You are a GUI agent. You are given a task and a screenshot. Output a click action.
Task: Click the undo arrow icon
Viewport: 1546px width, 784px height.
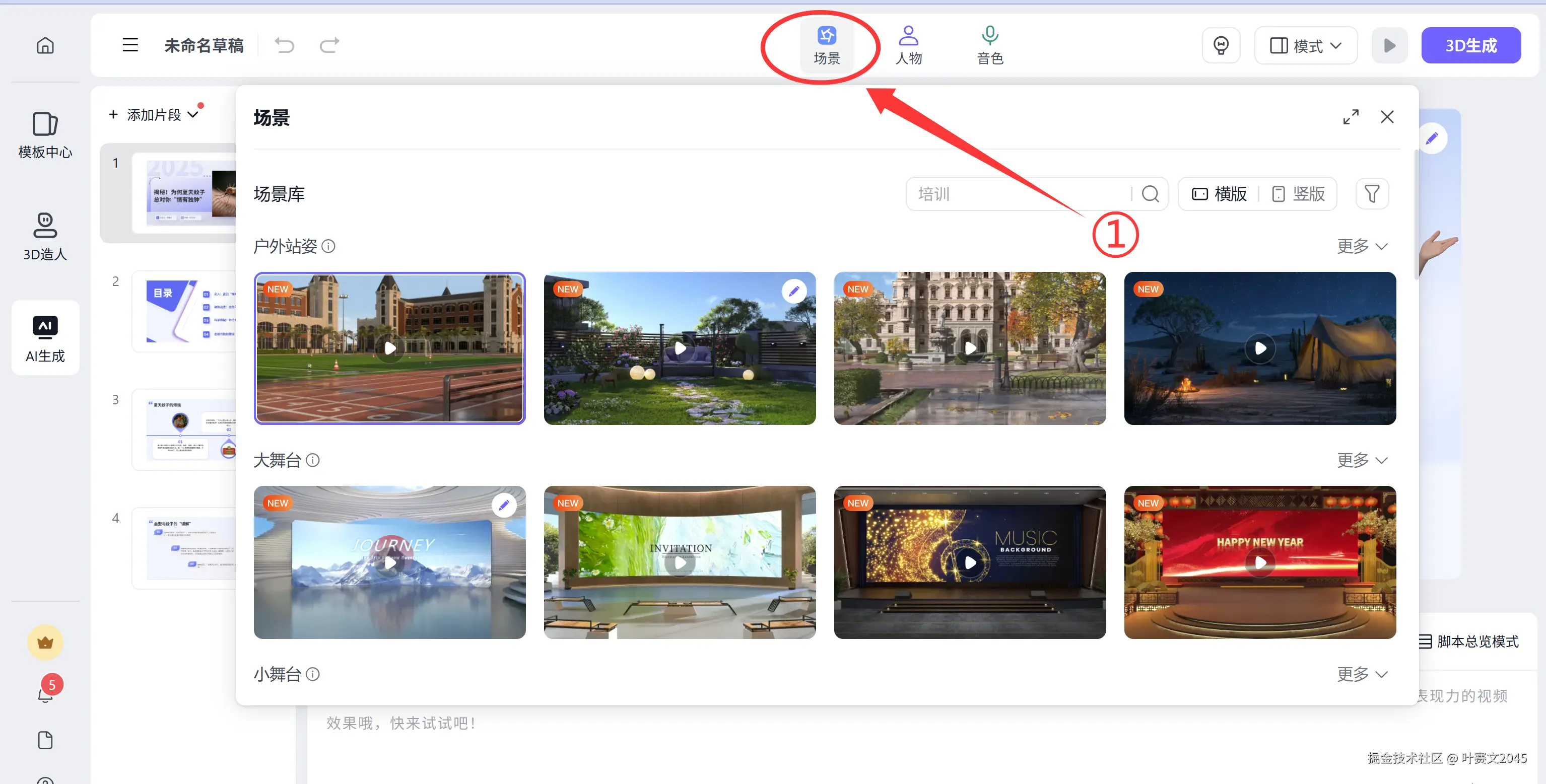[285, 46]
